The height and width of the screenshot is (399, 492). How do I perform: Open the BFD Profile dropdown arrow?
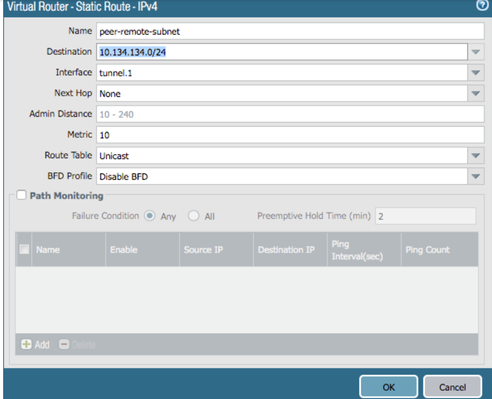(476, 176)
